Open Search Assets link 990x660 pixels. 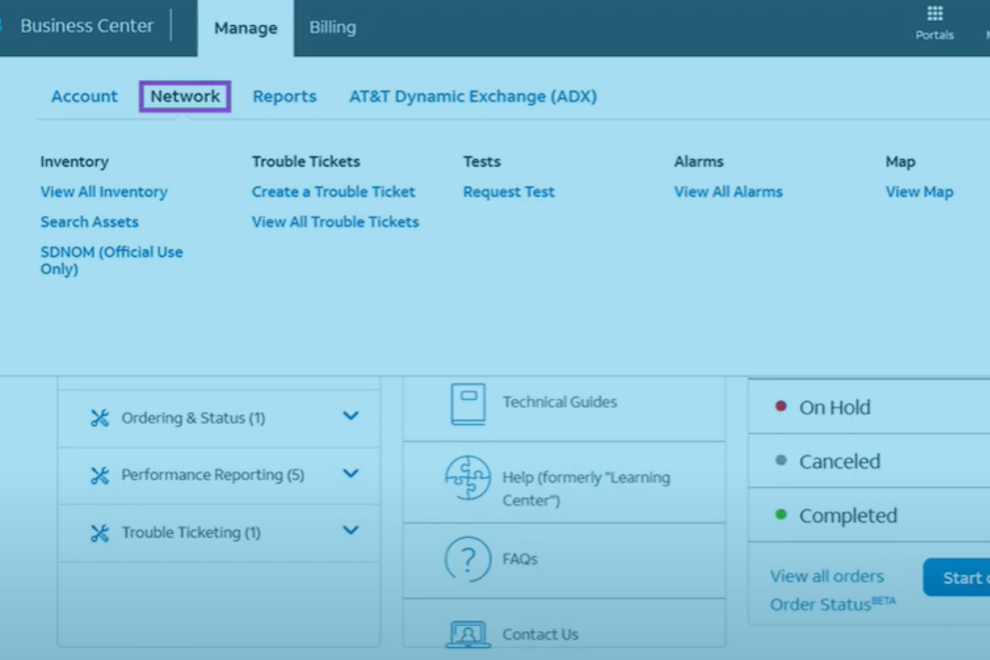(x=90, y=222)
